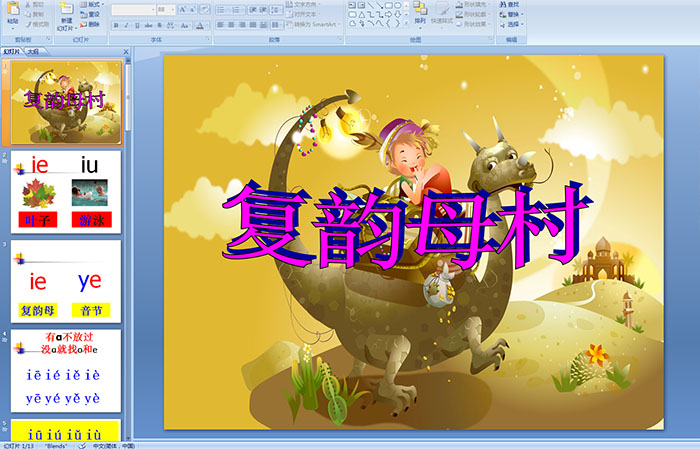The image size is (700, 449).
Task: Select the slide 2 thumbnail with ie iu
Action: click(66, 192)
